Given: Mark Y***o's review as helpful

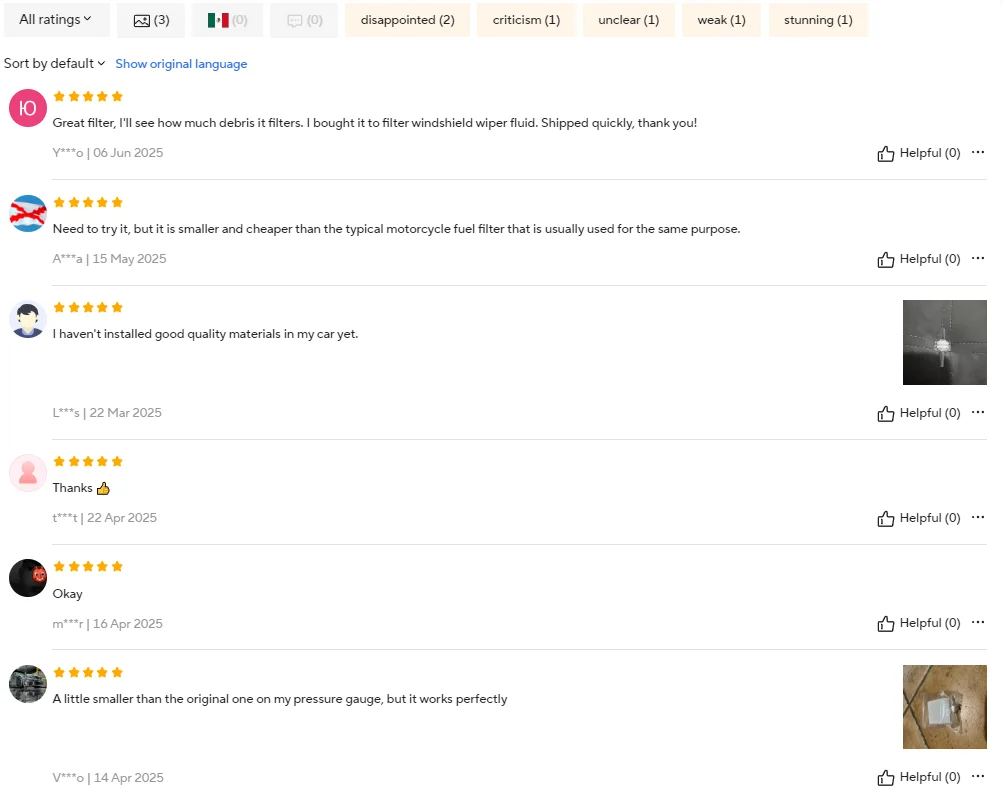Looking at the screenshot, I should click(x=918, y=153).
